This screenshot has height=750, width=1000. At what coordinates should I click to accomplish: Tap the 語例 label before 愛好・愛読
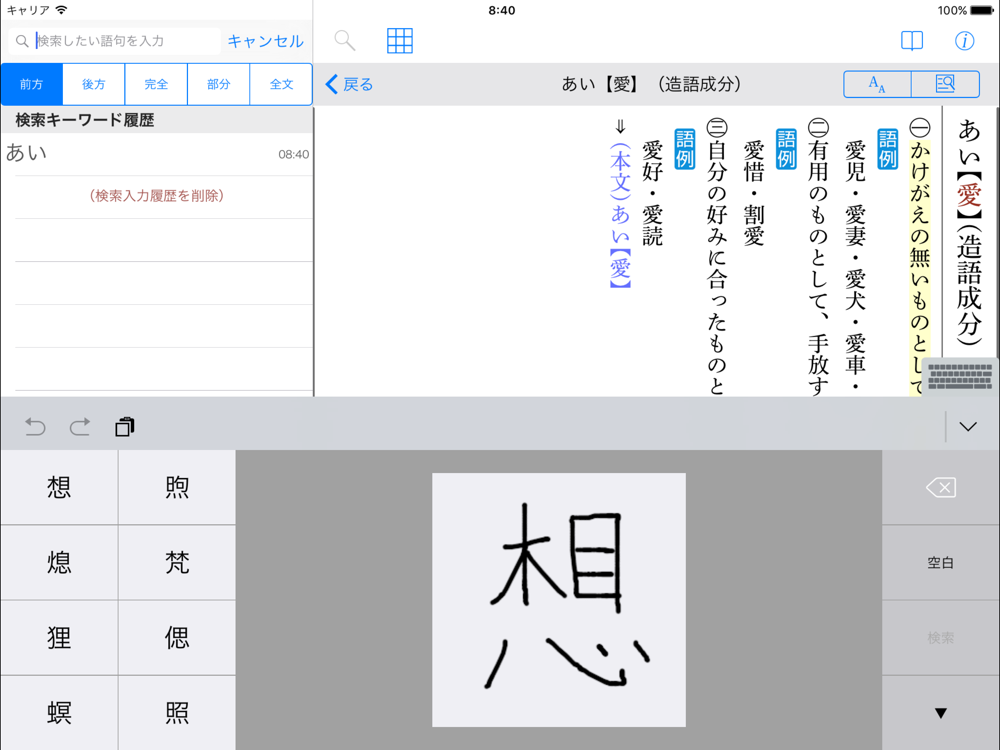click(x=685, y=149)
